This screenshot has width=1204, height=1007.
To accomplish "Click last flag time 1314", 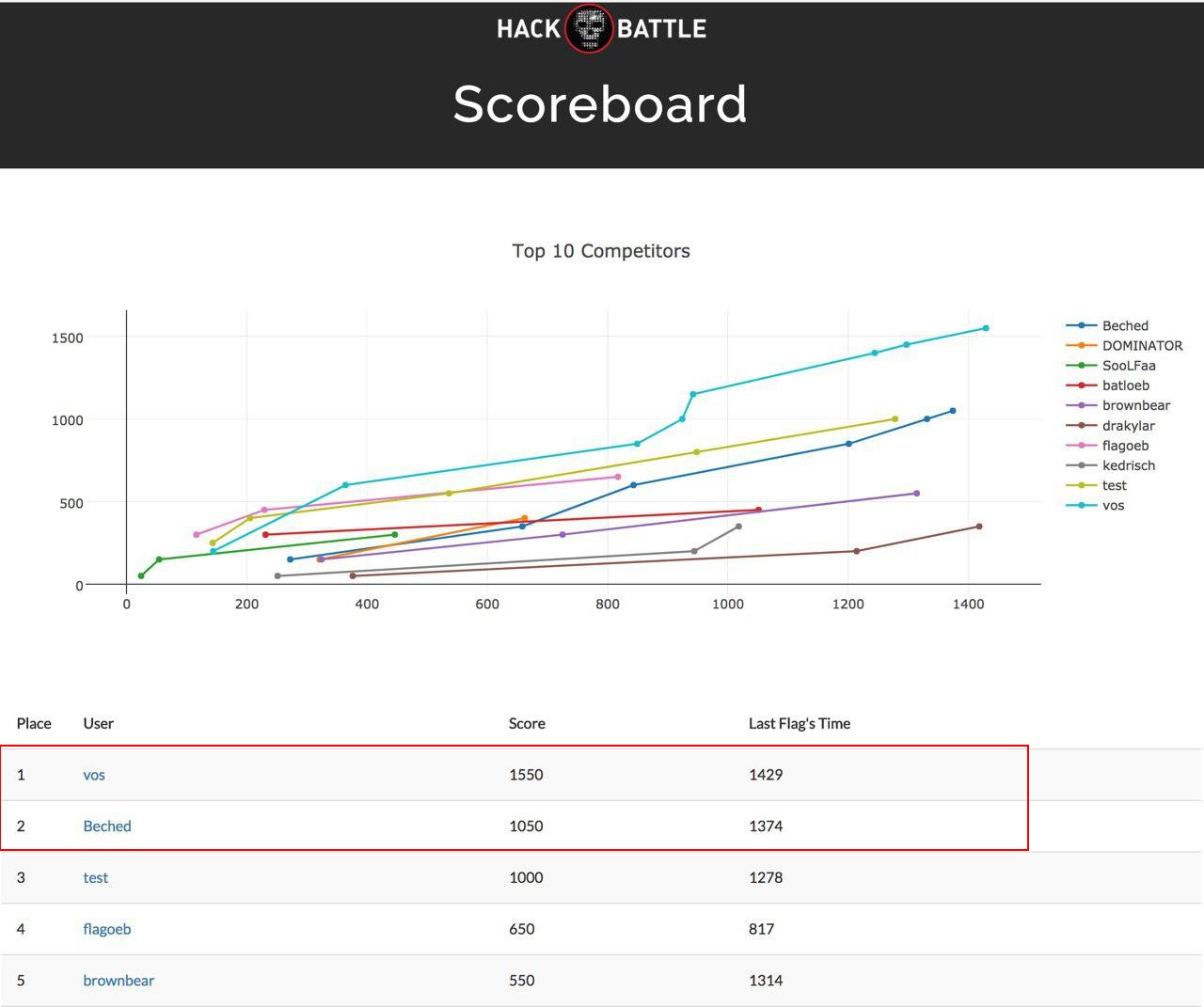I will (x=766, y=981).
